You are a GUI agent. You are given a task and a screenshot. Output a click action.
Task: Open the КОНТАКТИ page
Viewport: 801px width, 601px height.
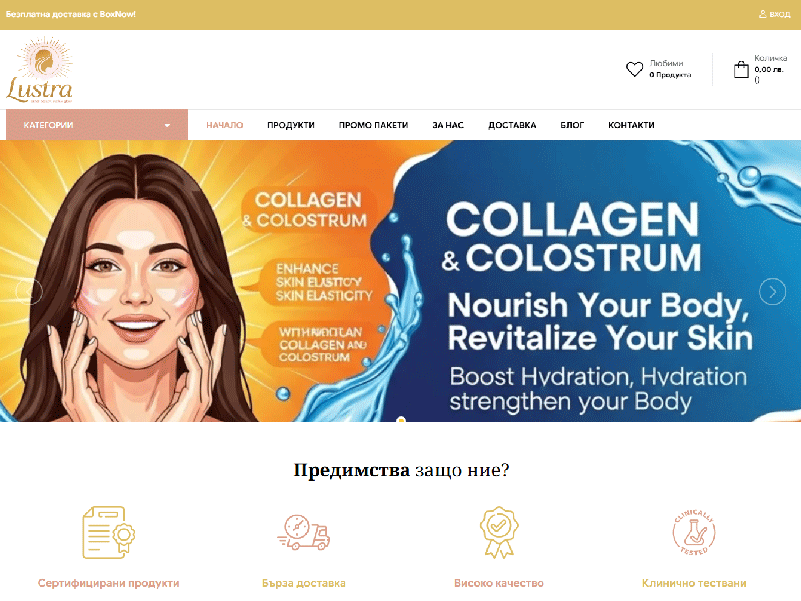coord(631,125)
